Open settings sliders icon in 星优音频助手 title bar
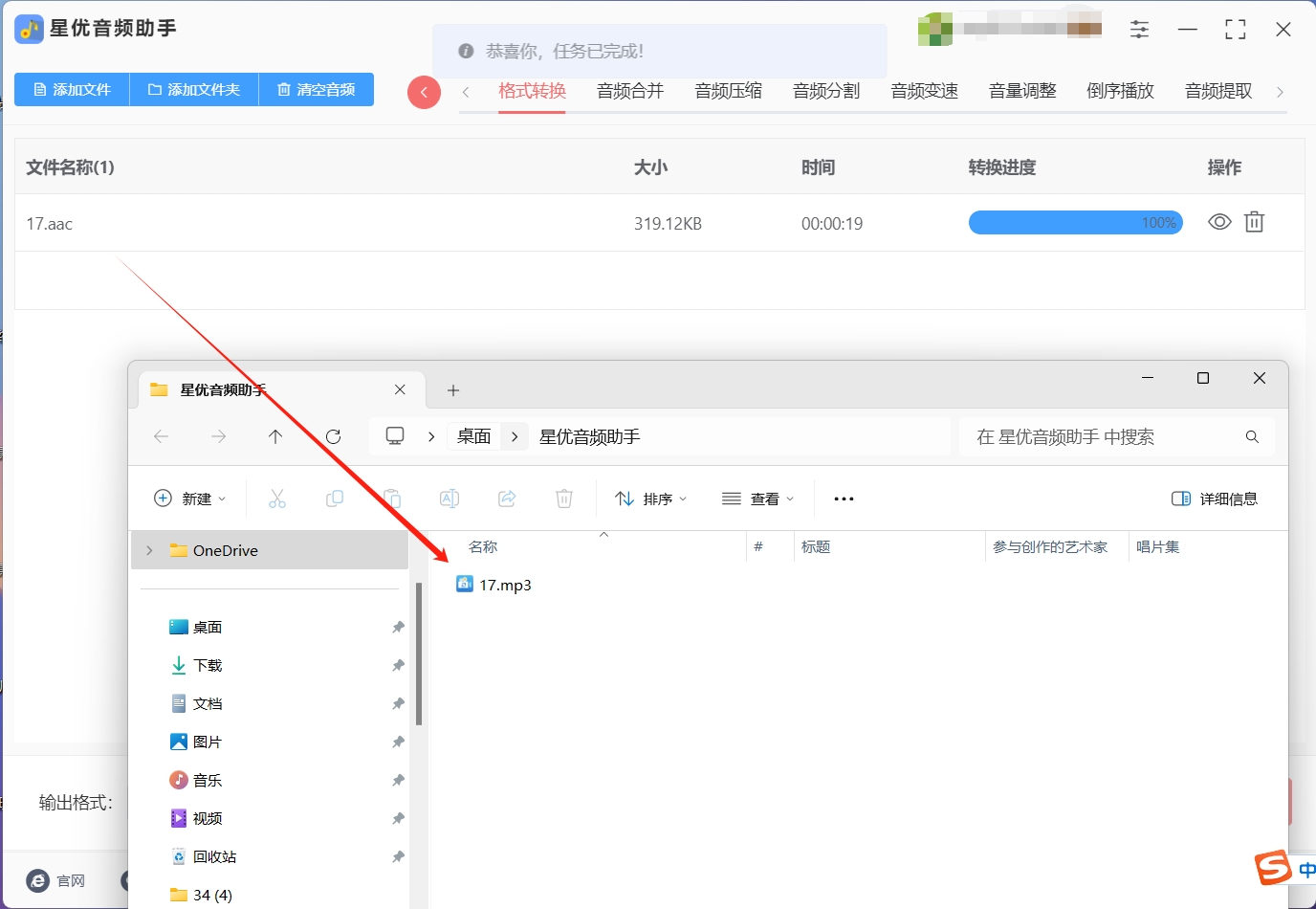 pyautogui.click(x=1139, y=30)
